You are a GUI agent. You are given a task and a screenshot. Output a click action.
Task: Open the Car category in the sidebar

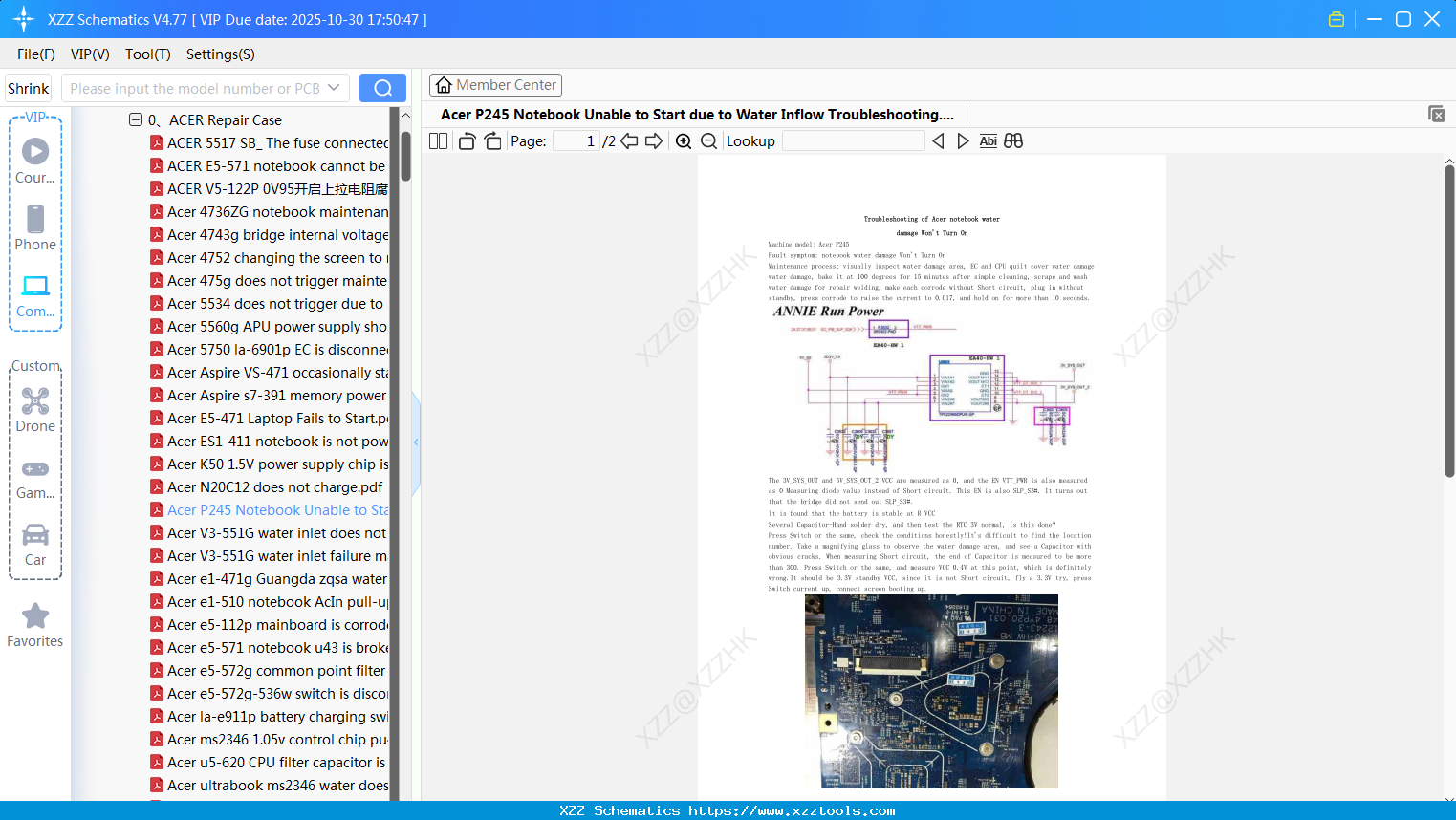click(35, 544)
